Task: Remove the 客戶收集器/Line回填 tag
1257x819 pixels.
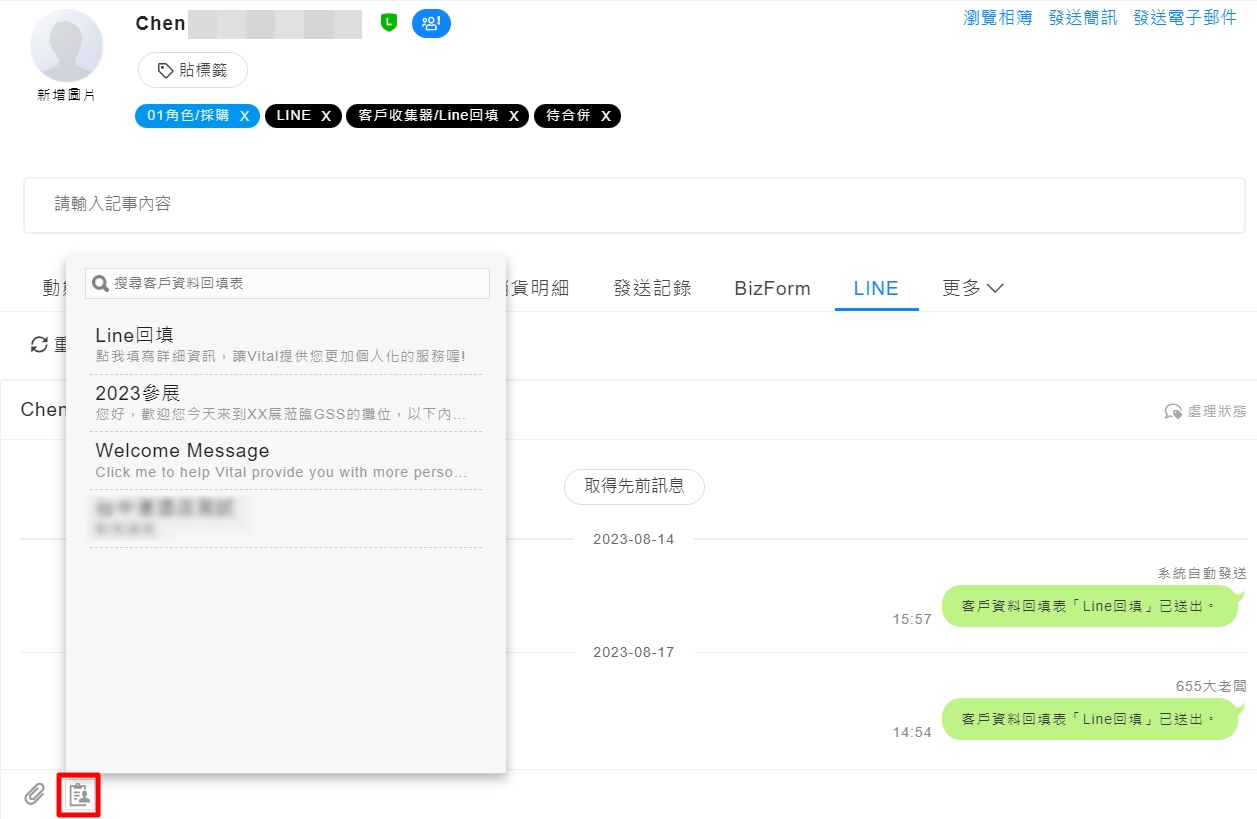Action: [513, 116]
